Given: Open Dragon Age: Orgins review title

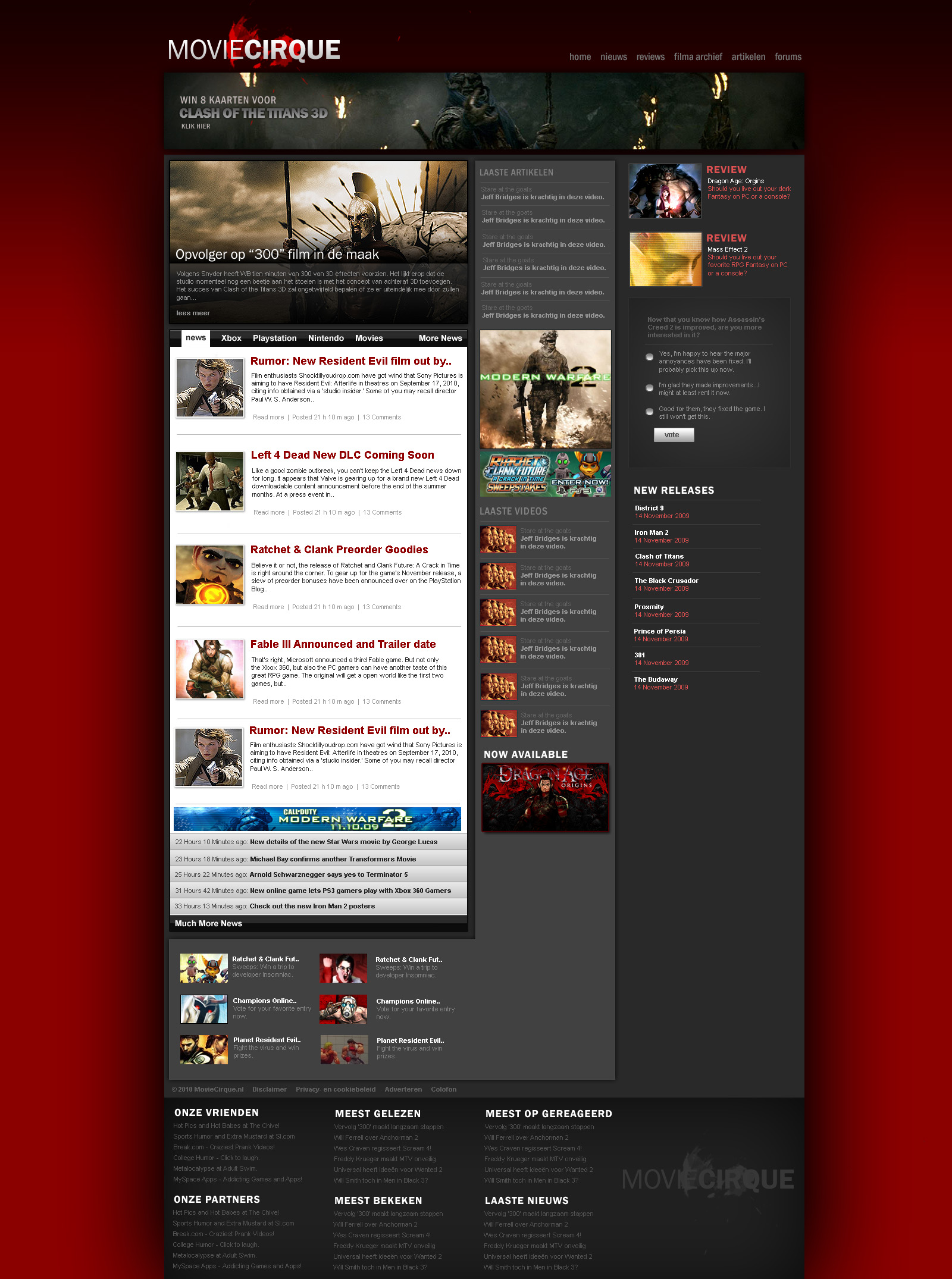Looking at the screenshot, I should tap(735, 181).
